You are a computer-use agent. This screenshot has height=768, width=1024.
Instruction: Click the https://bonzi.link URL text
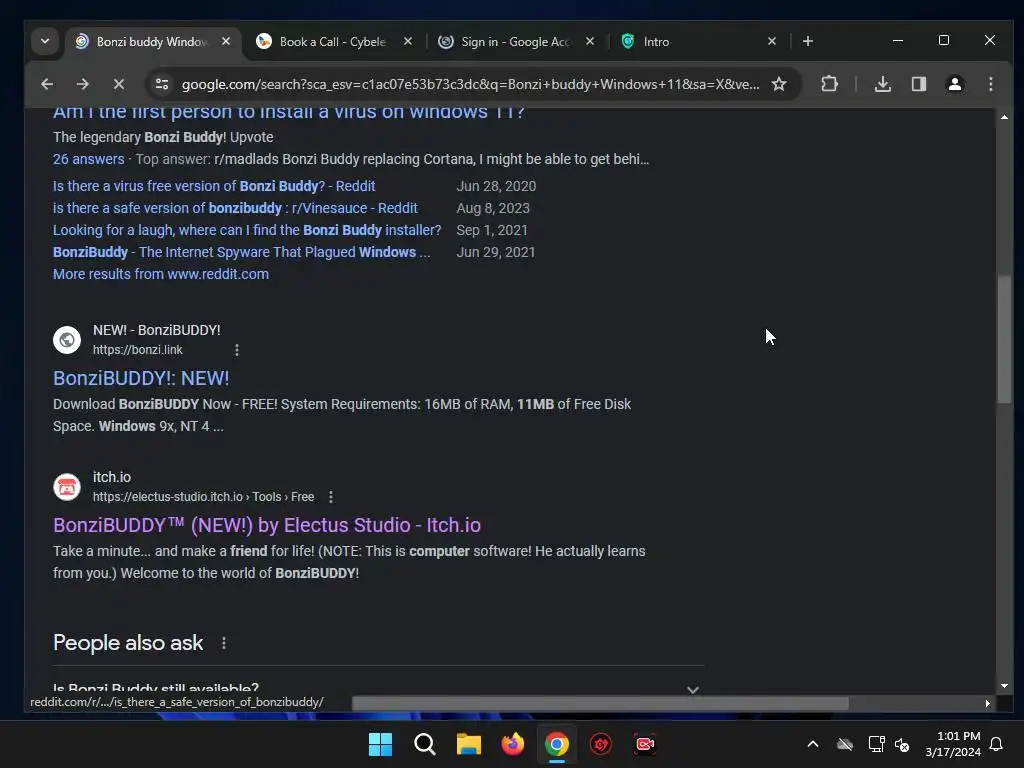[x=138, y=350]
